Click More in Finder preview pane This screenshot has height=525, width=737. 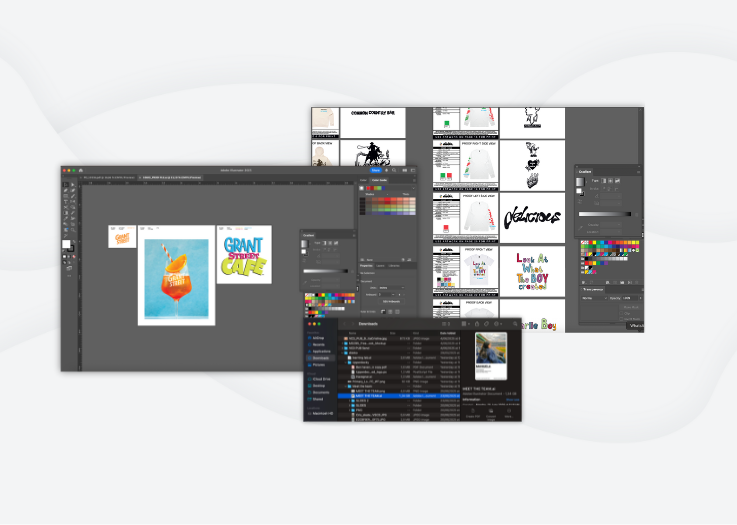coord(509,414)
